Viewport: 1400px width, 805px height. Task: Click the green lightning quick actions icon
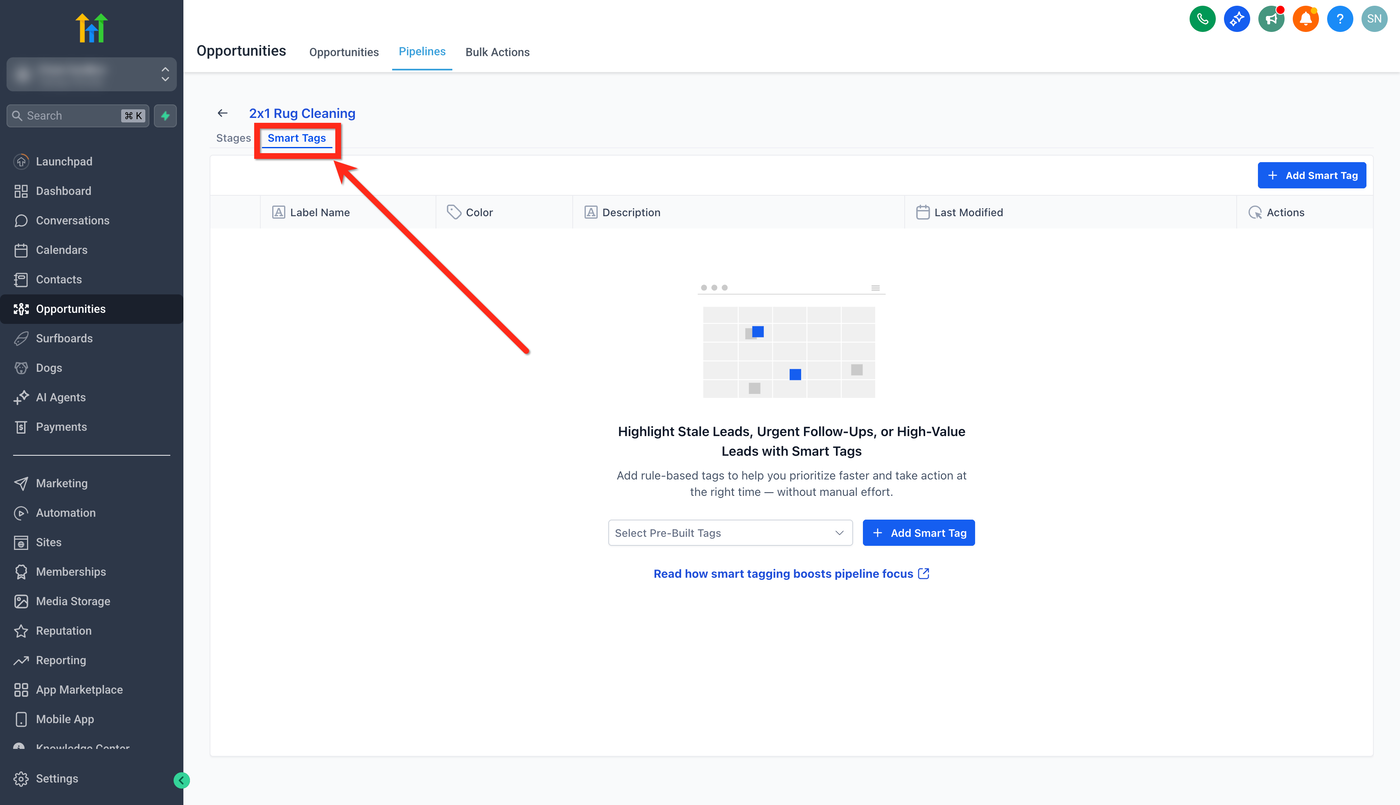pyautogui.click(x=165, y=116)
